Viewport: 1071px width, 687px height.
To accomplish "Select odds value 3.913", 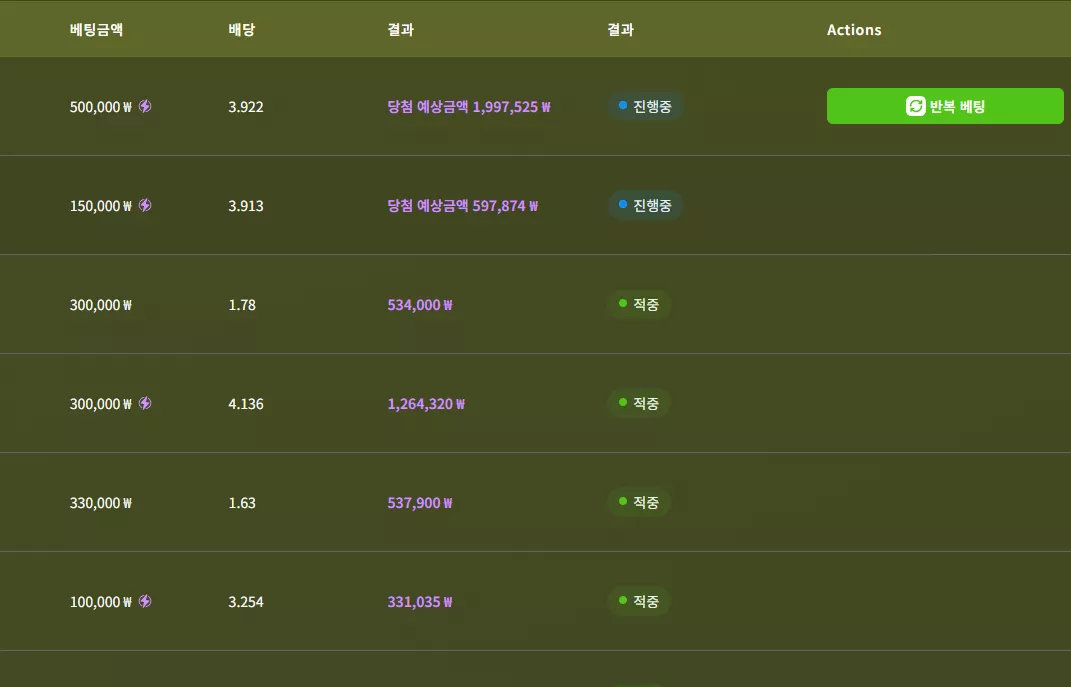I will (x=246, y=206).
